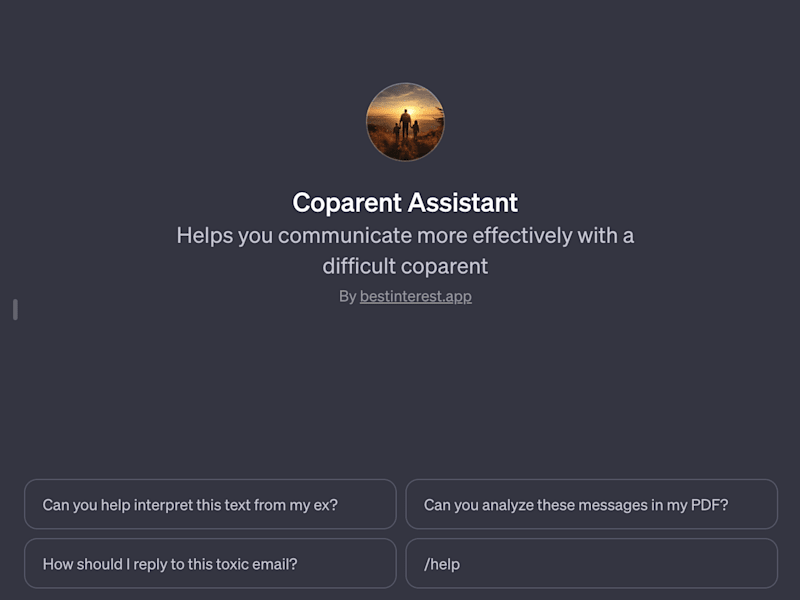800x600 pixels.
Task: Visit the GPT author's bestinterest.app website
Action: [415, 296]
